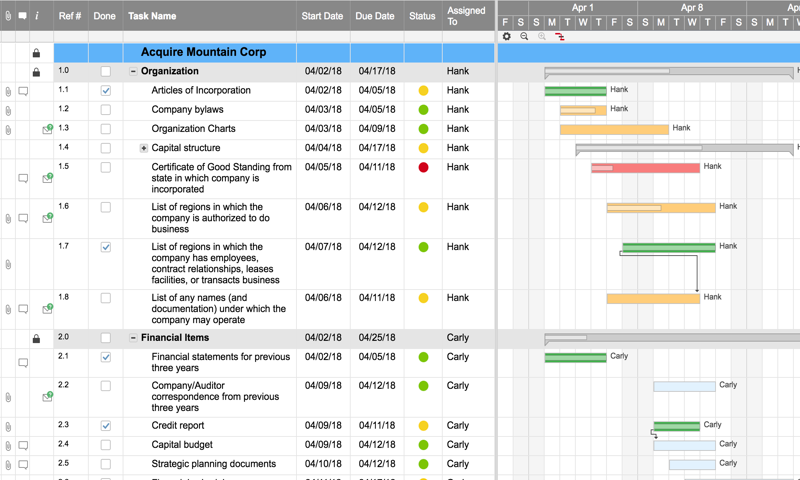The height and width of the screenshot is (480, 800).
Task: Zoom out the Gantt timeline
Action: (x=525, y=37)
